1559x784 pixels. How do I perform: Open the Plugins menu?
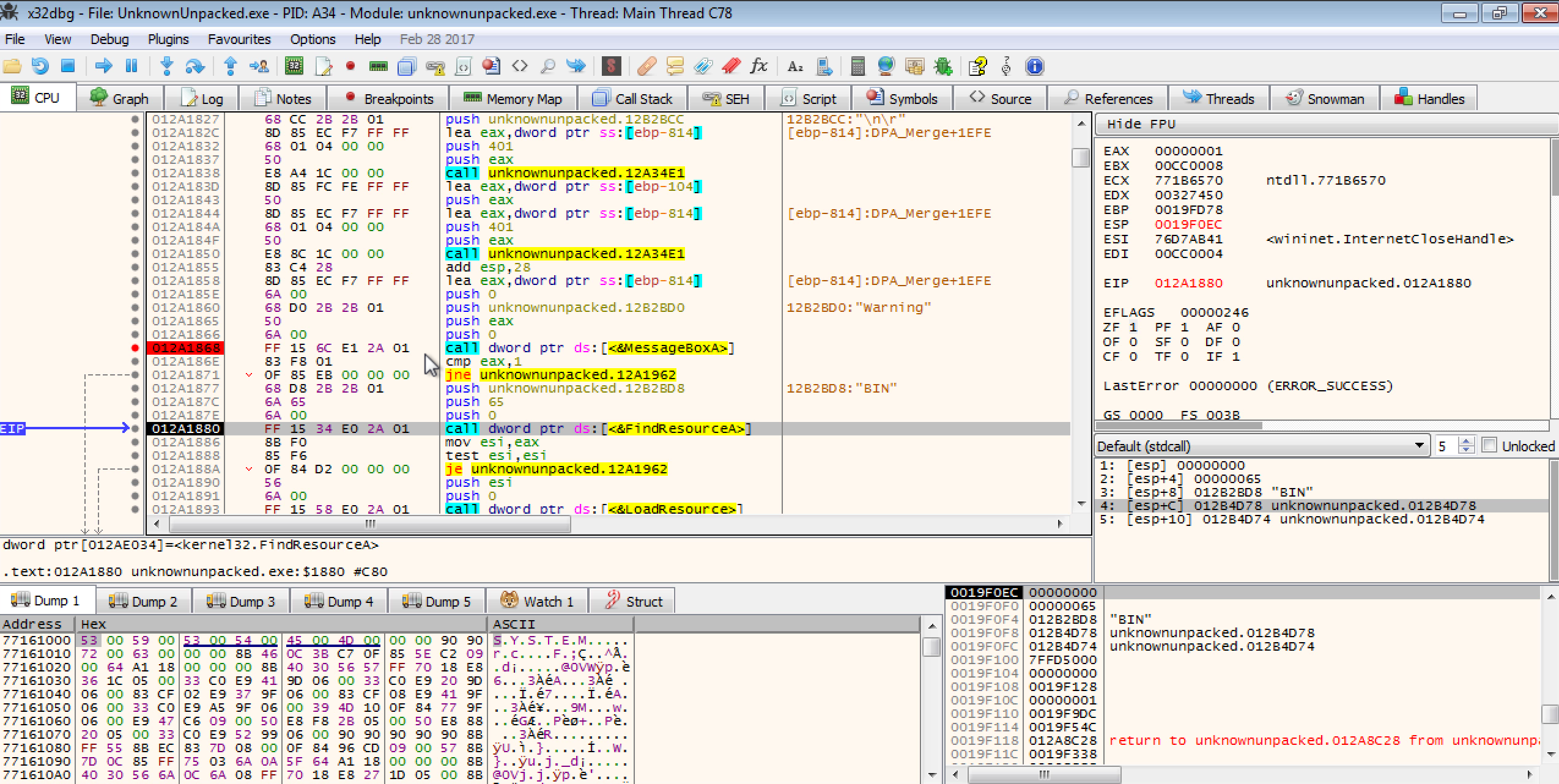click(168, 39)
